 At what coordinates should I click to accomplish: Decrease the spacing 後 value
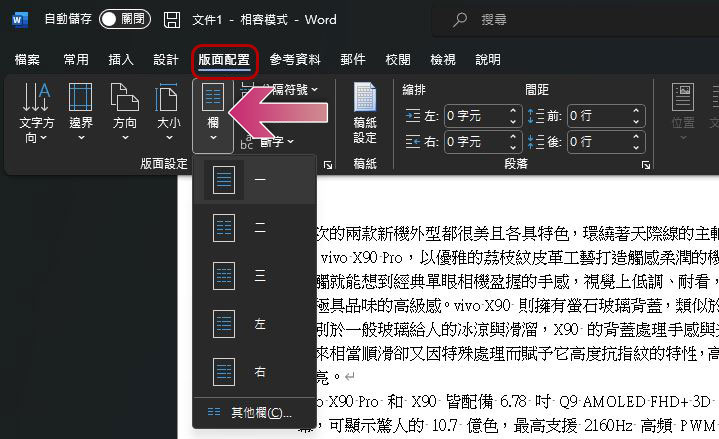636,148
